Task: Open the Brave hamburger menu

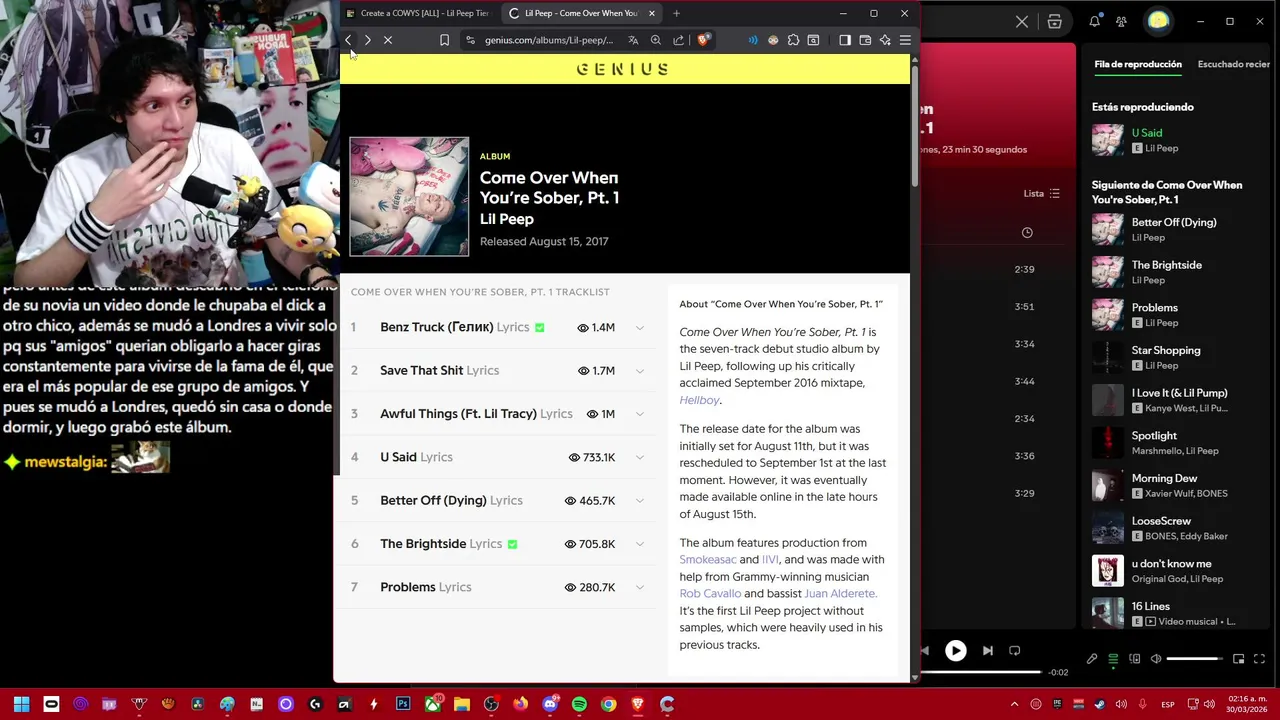Action: coord(905,40)
